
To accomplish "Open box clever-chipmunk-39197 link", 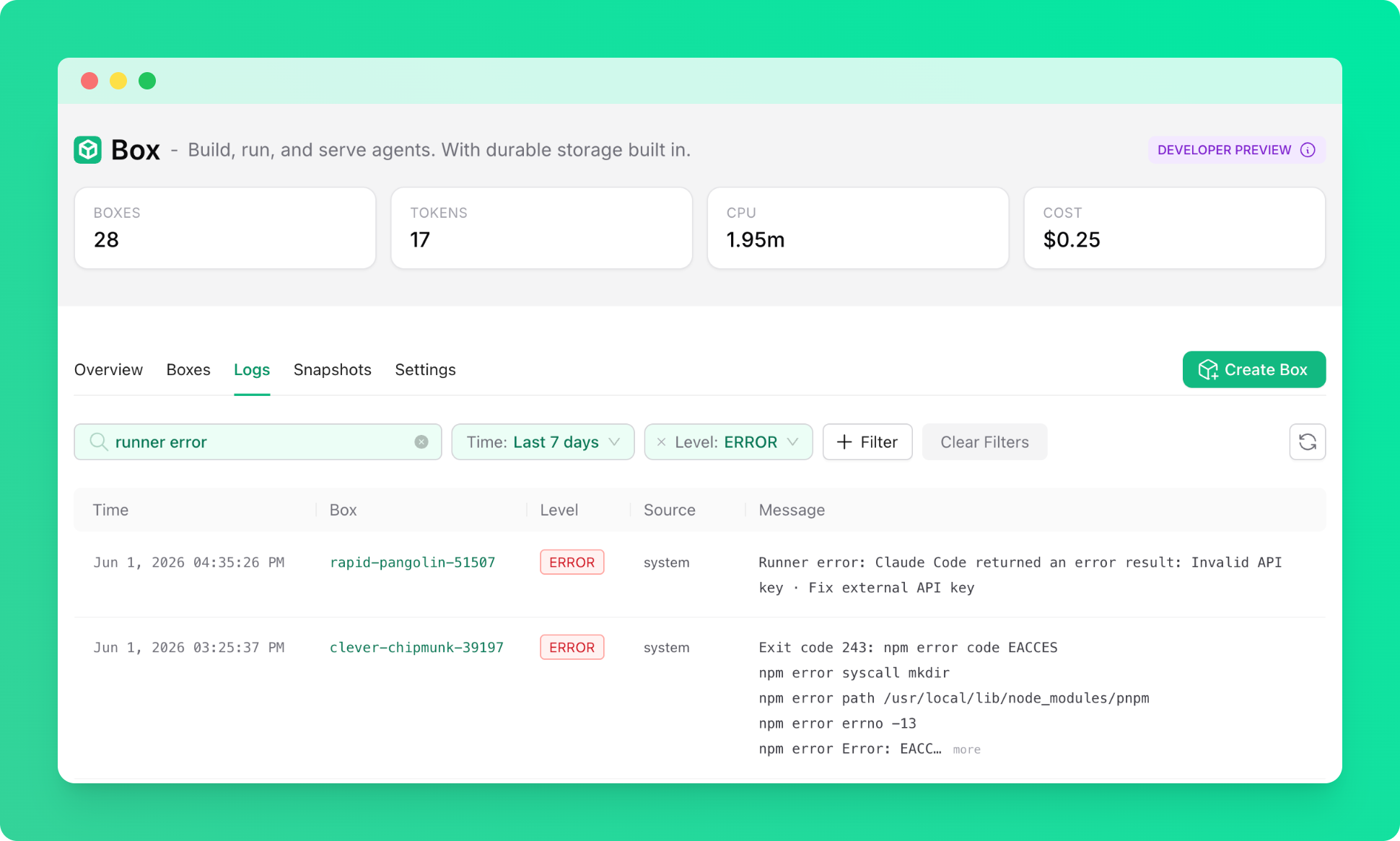I will point(416,648).
